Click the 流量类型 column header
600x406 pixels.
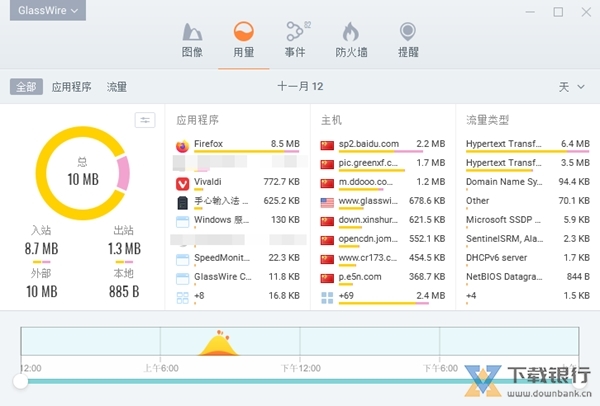click(487, 120)
